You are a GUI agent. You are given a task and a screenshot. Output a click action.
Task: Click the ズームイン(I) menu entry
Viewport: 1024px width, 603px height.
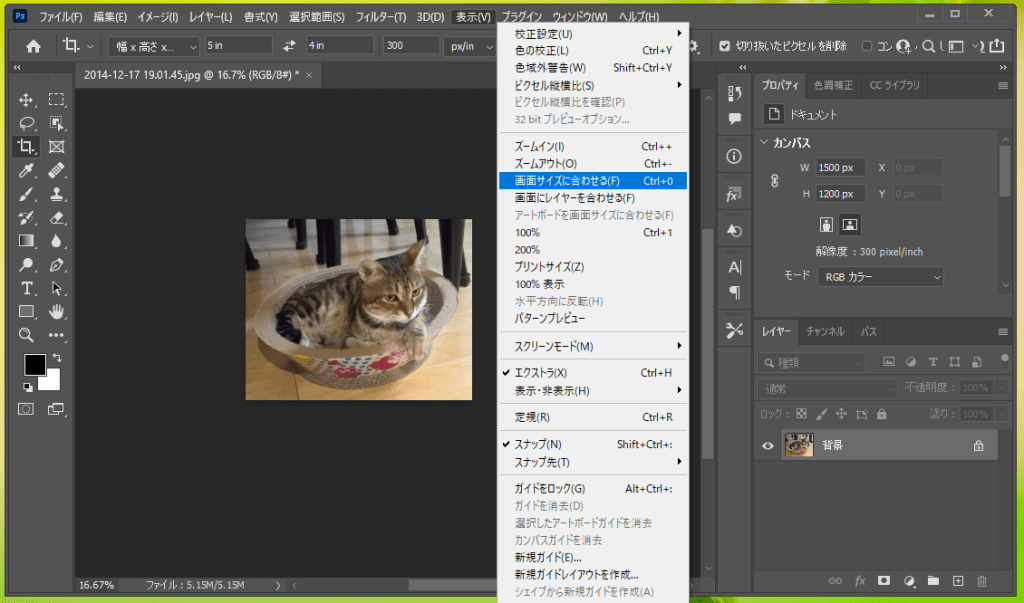(x=539, y=146)
